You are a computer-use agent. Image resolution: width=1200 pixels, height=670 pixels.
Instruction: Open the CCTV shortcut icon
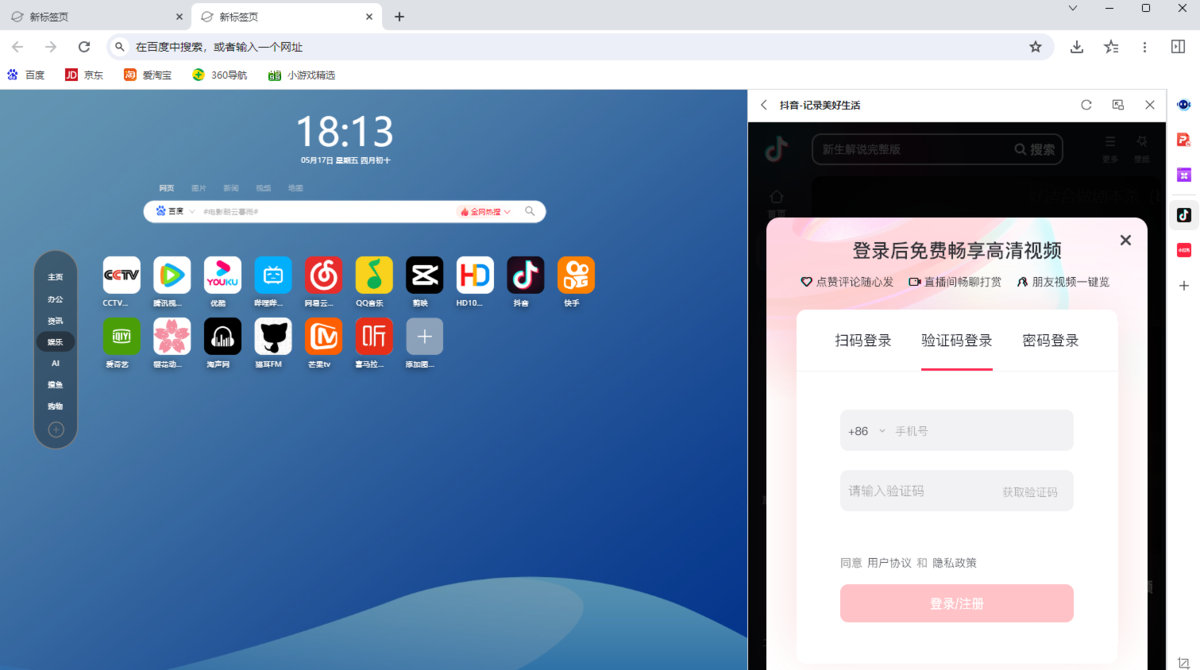122,275
